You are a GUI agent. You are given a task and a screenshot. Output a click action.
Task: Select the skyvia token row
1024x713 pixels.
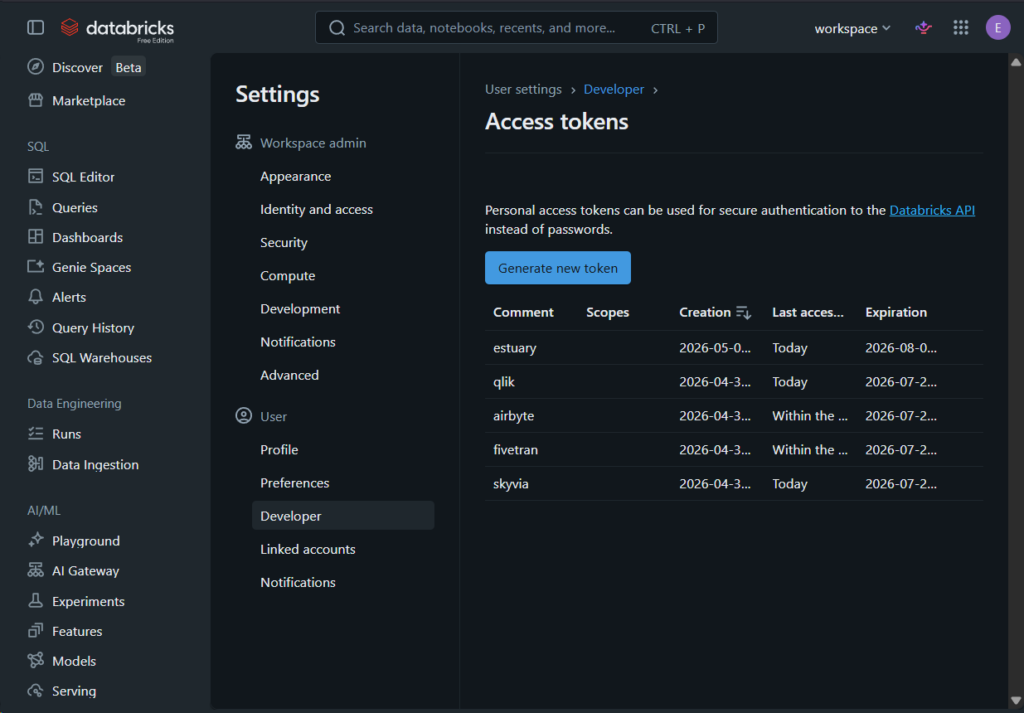734,484
